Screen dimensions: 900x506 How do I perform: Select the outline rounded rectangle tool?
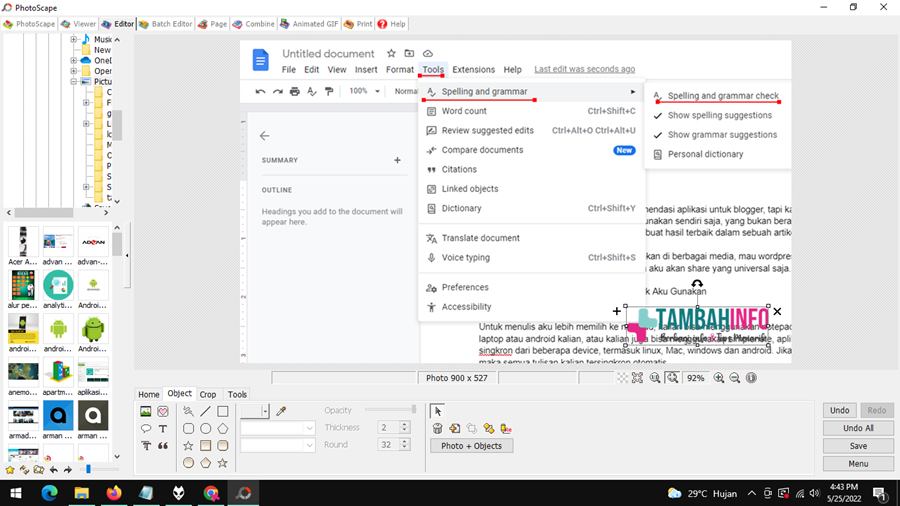point(188,429)
